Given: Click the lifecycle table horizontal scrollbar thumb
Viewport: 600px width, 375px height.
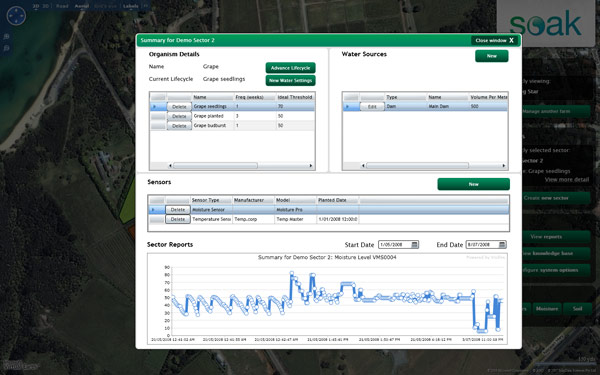Looking at the screenshot, I should tap(215, 166).
